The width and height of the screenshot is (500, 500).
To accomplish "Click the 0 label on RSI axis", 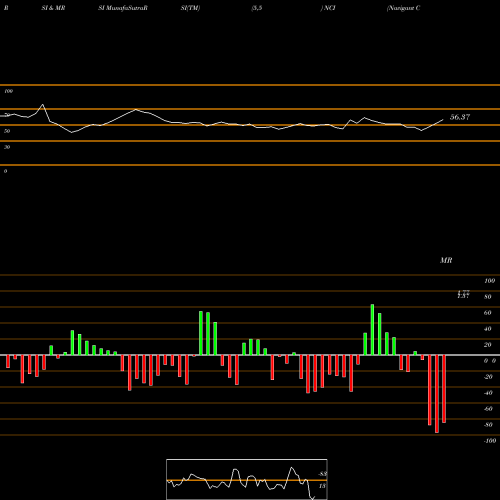I will pos(5,171).
